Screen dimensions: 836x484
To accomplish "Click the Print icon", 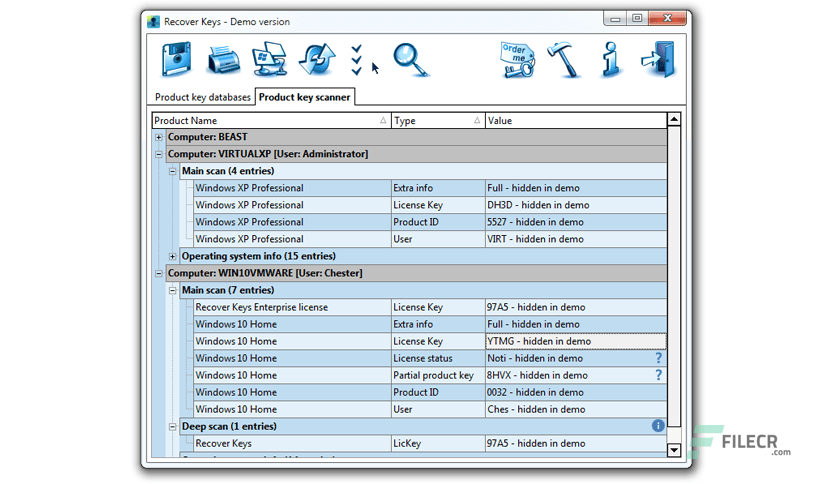I will [223, 60].
